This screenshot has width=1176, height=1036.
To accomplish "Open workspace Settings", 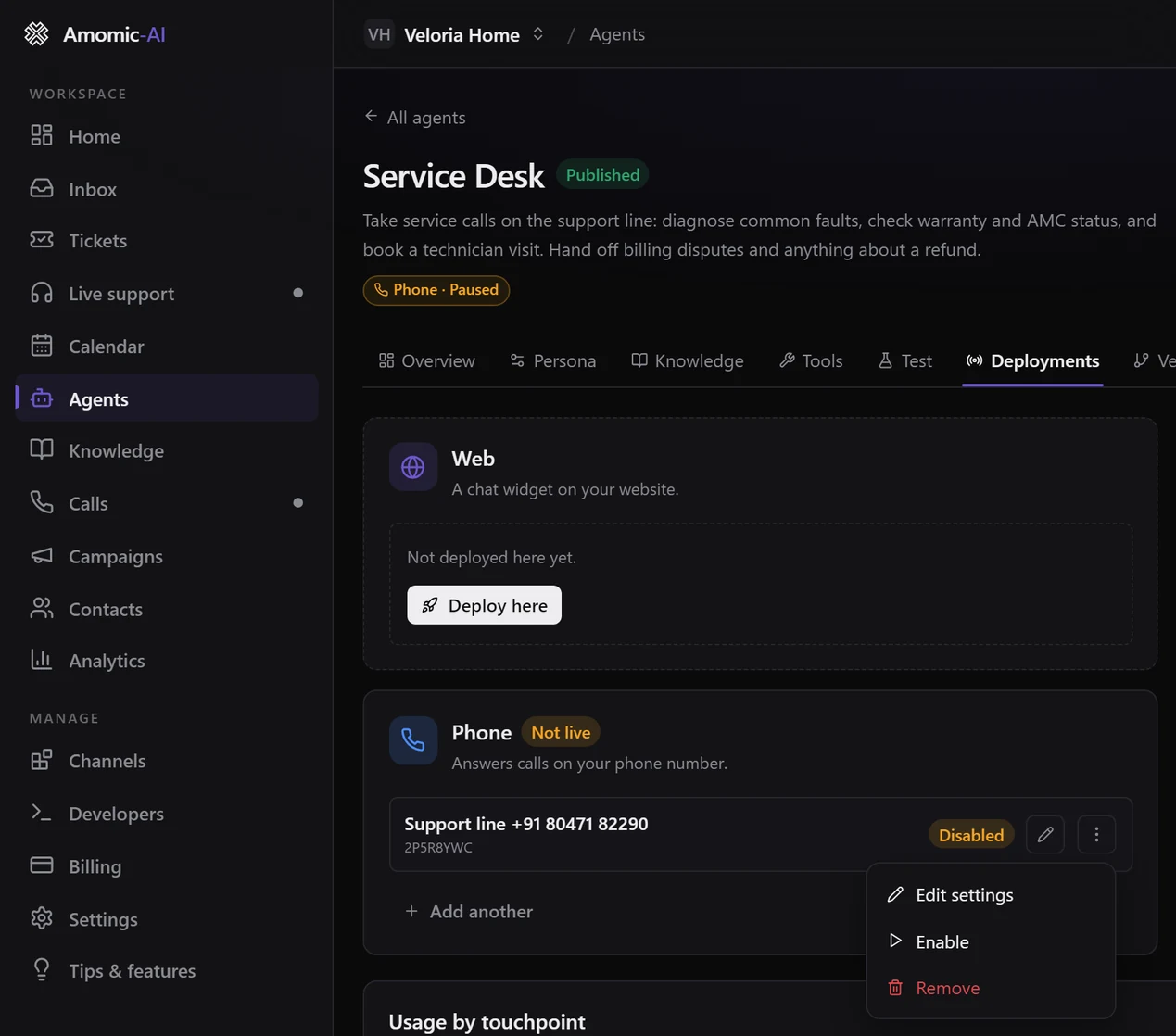I will coord(167,919).
